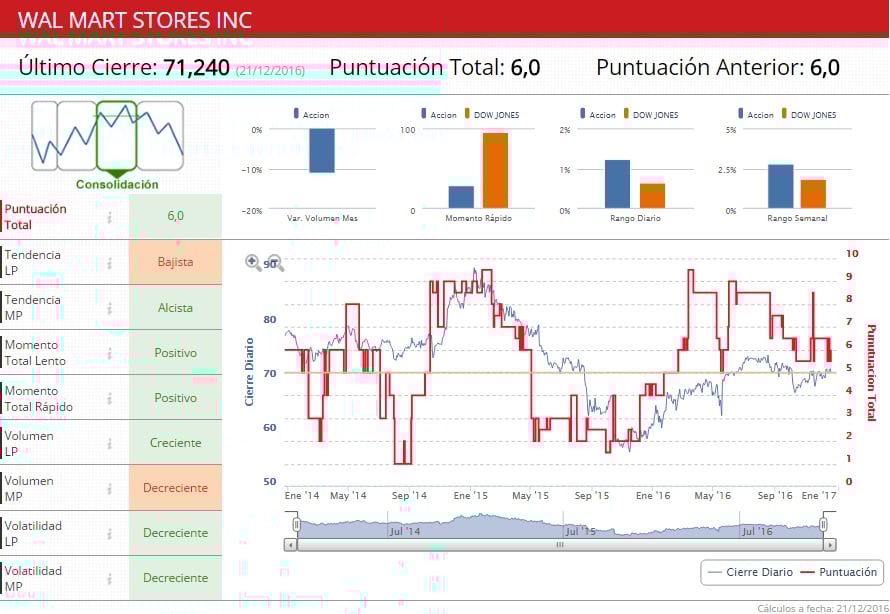Screen dimensions: 890x614
Task: Click Decreciente value for Volatilidad MP
Action: [175, 578]
